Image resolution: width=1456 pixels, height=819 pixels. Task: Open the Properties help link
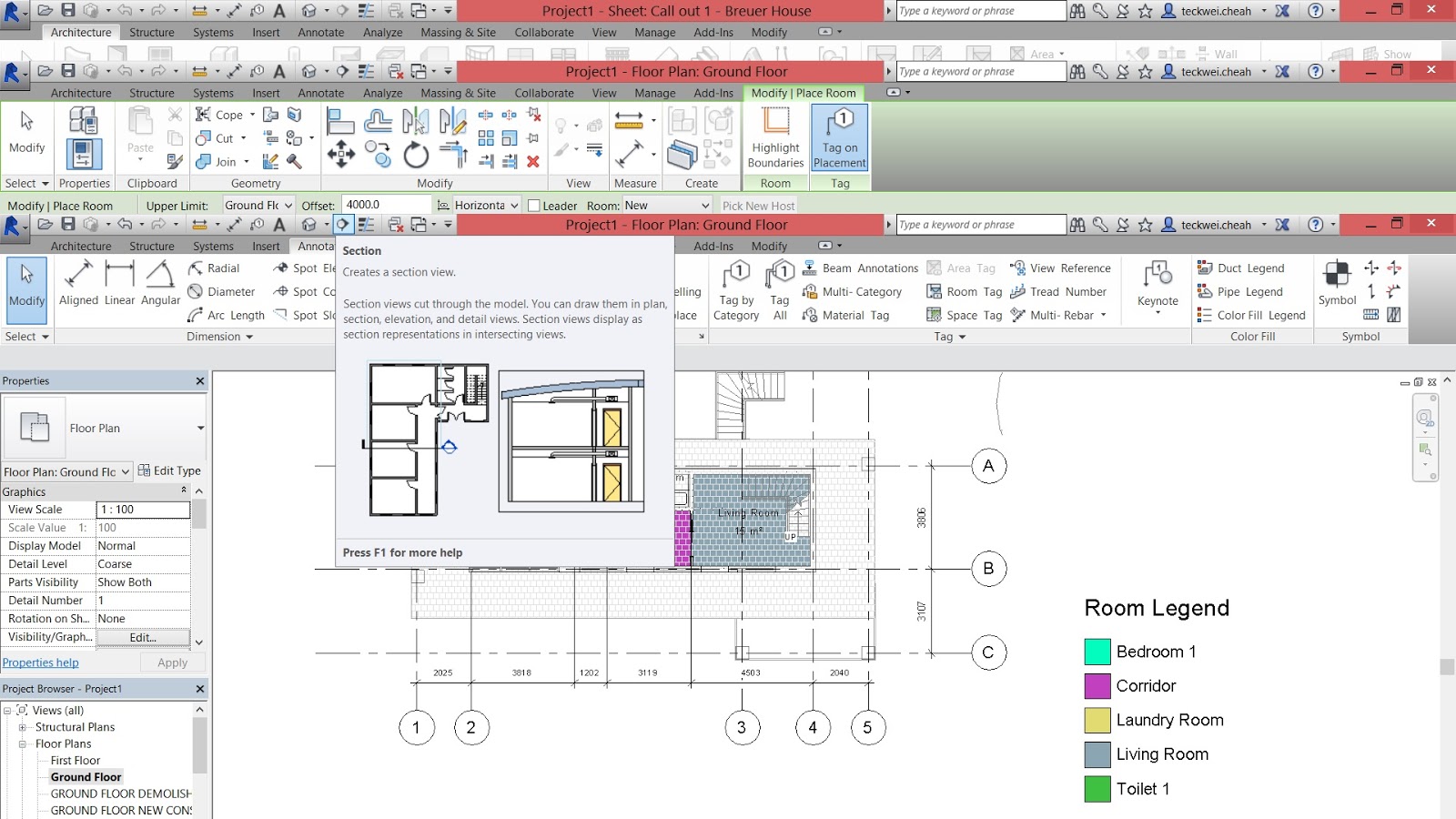[x=41, y=663]
